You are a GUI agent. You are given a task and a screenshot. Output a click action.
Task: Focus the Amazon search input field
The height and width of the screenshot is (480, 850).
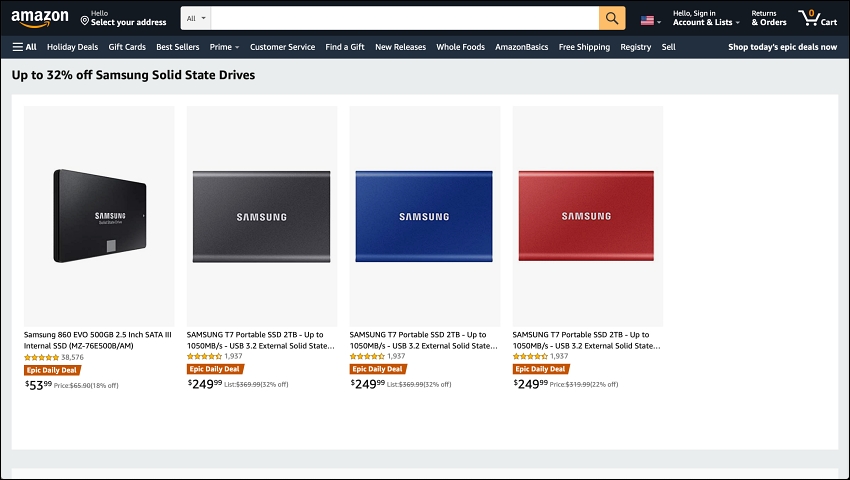405,18
